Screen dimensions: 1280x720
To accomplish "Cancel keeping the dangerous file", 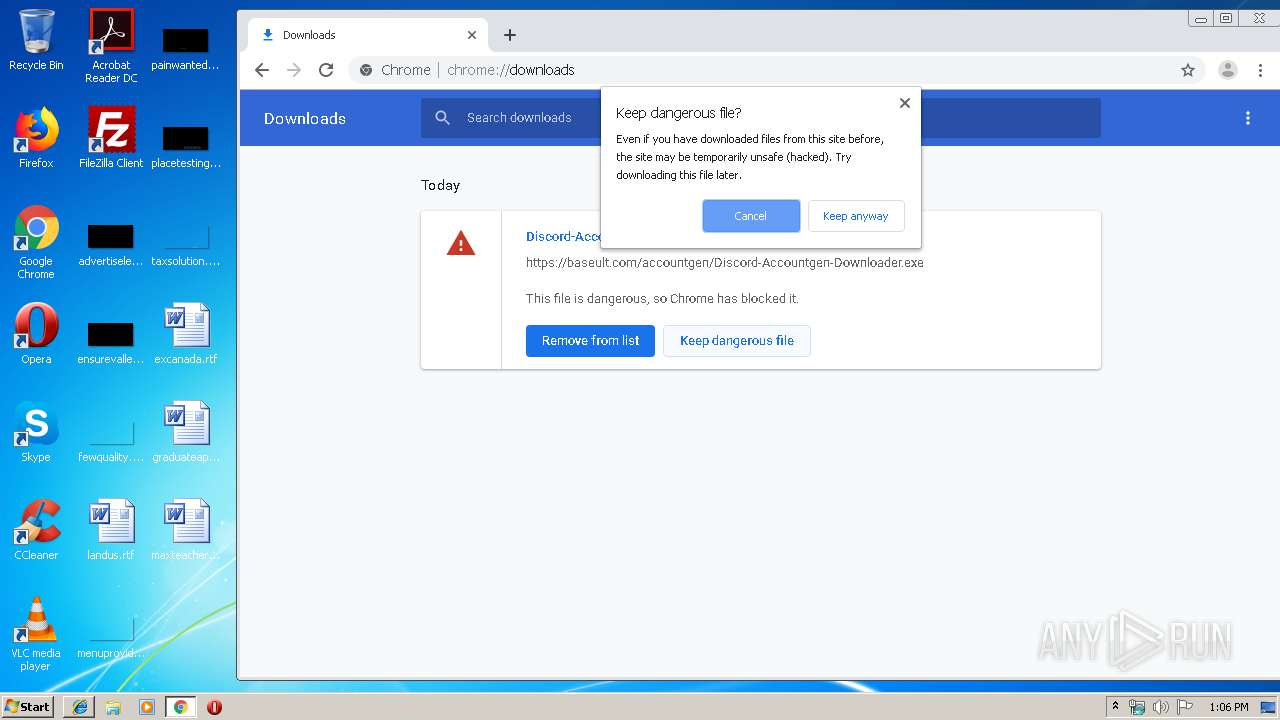I will coord(751,216).
